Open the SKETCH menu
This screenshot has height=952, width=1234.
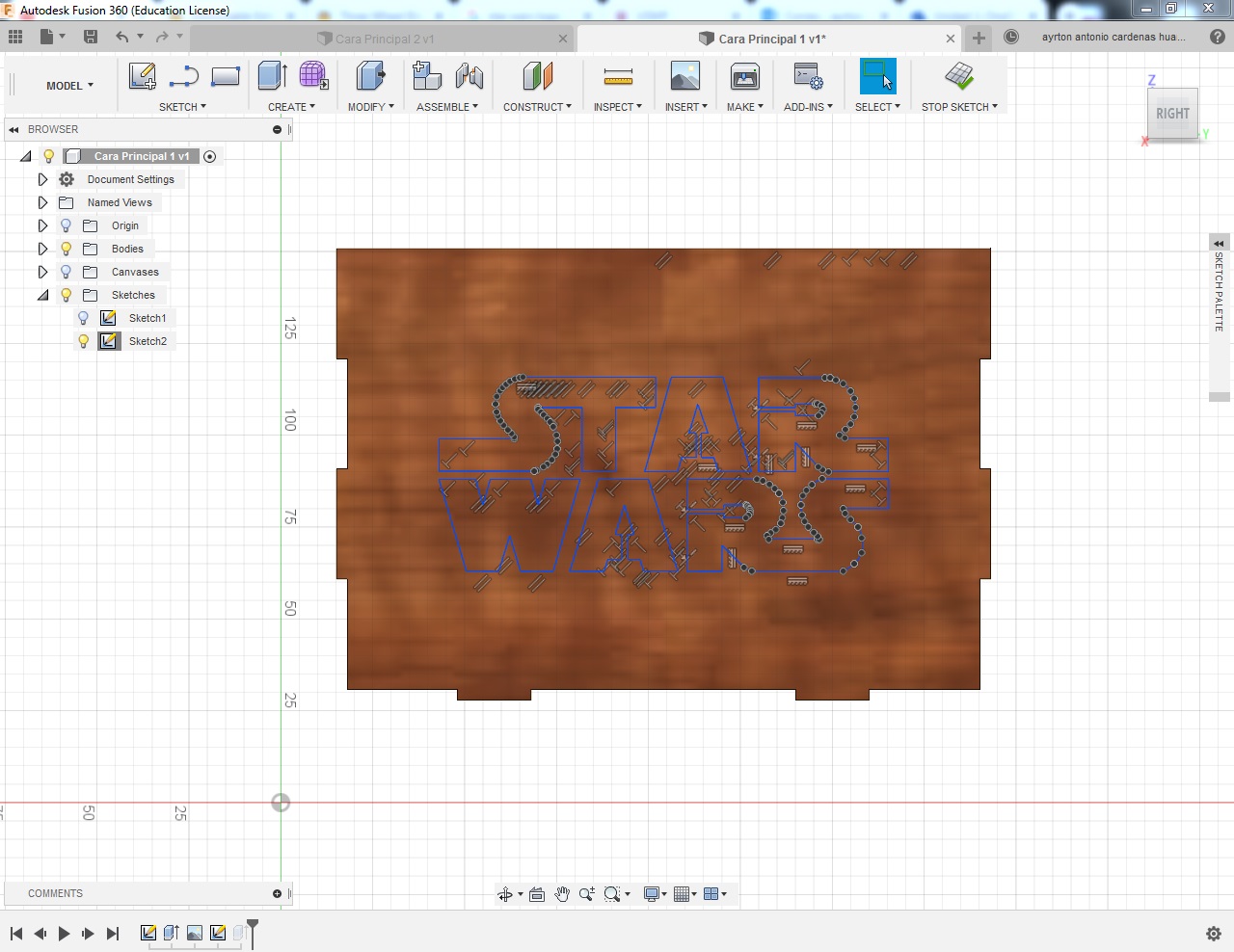point(182,107)
